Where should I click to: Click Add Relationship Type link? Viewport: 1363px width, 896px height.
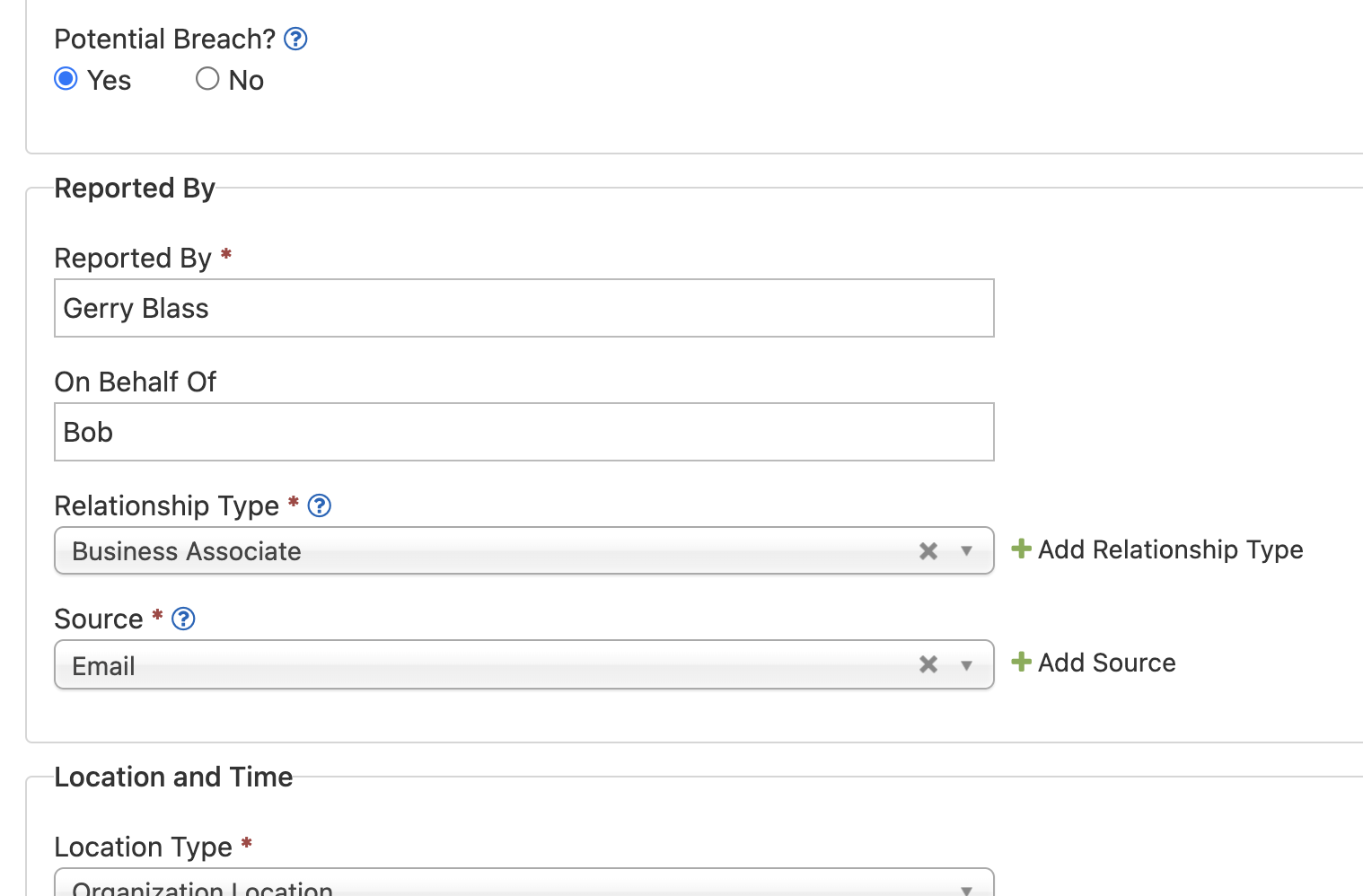pyautogui.click(x=1170, y=549)
